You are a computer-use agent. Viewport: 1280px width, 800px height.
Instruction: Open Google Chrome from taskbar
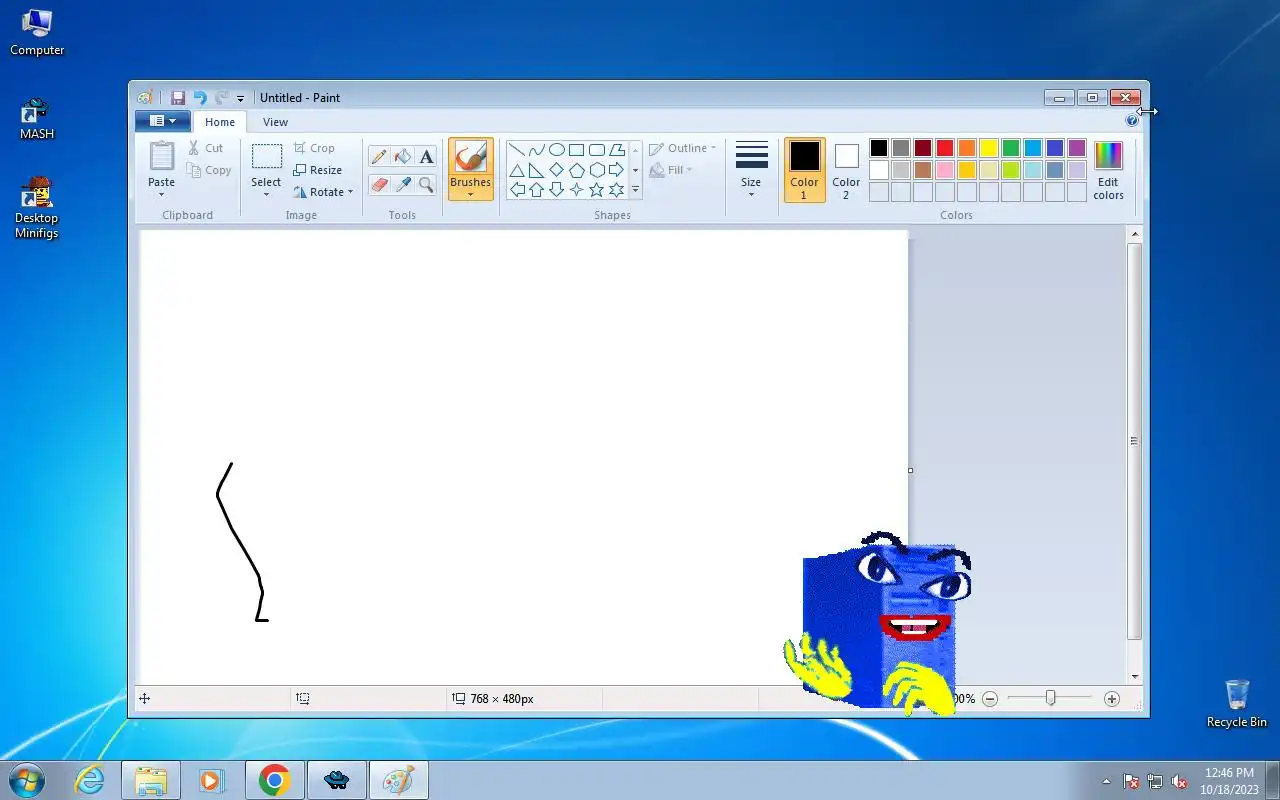click(x=275, y=780)
